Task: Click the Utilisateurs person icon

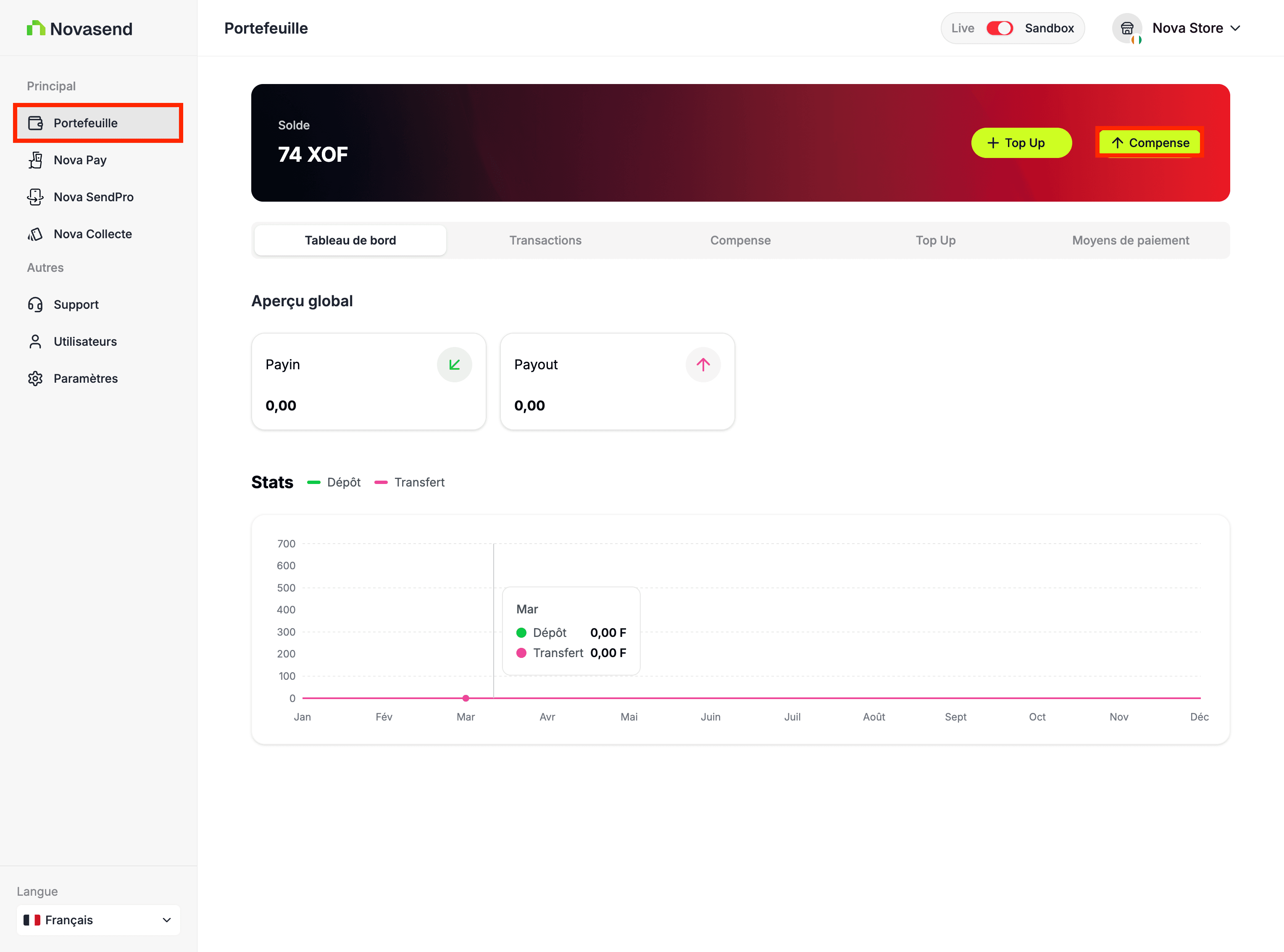Action: 36,342
